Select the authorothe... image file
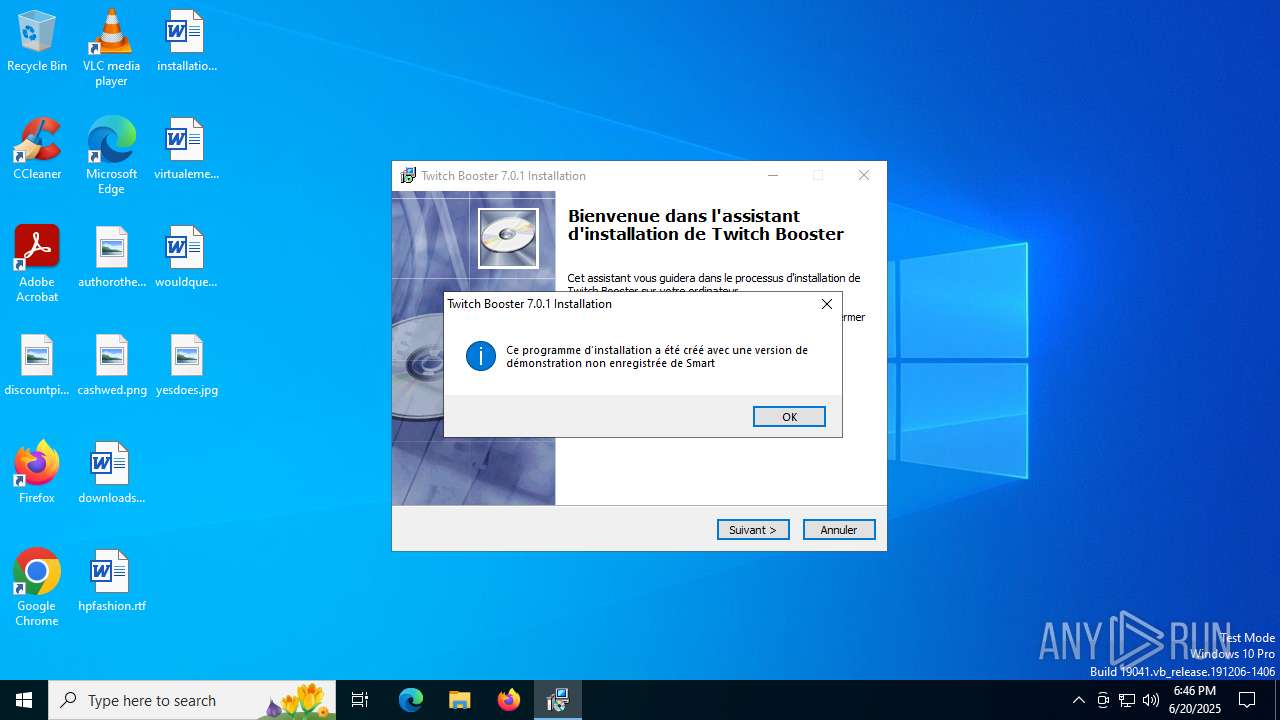This screenshot has width=1280, height=720. point(111,258)
